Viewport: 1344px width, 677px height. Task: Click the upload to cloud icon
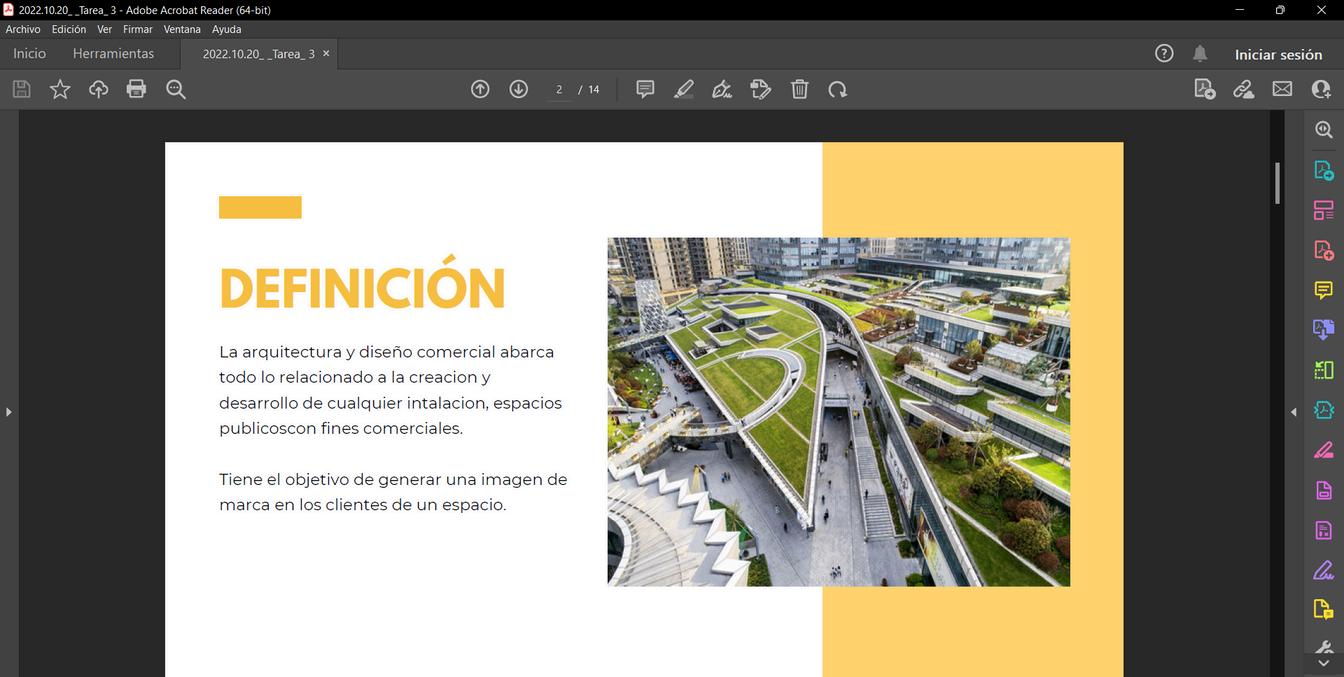pyautogui.click(x=98, y=89)
